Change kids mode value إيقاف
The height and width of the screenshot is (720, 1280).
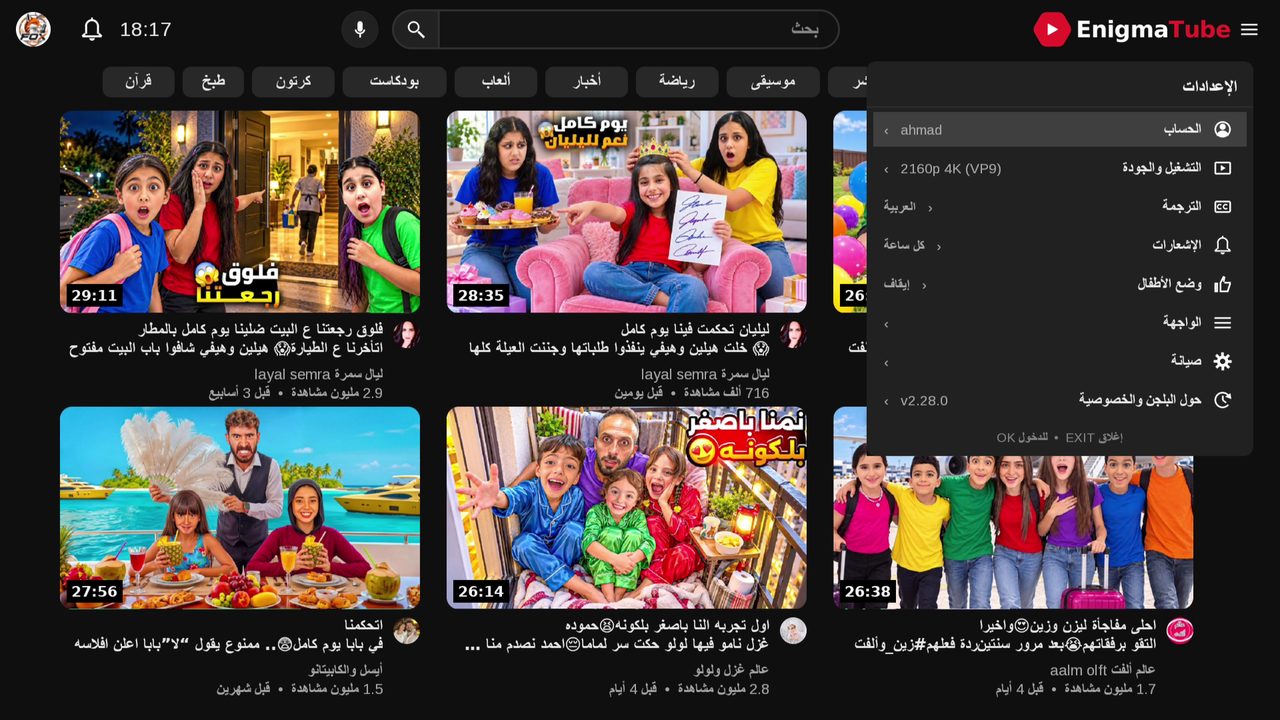point(904,284)
